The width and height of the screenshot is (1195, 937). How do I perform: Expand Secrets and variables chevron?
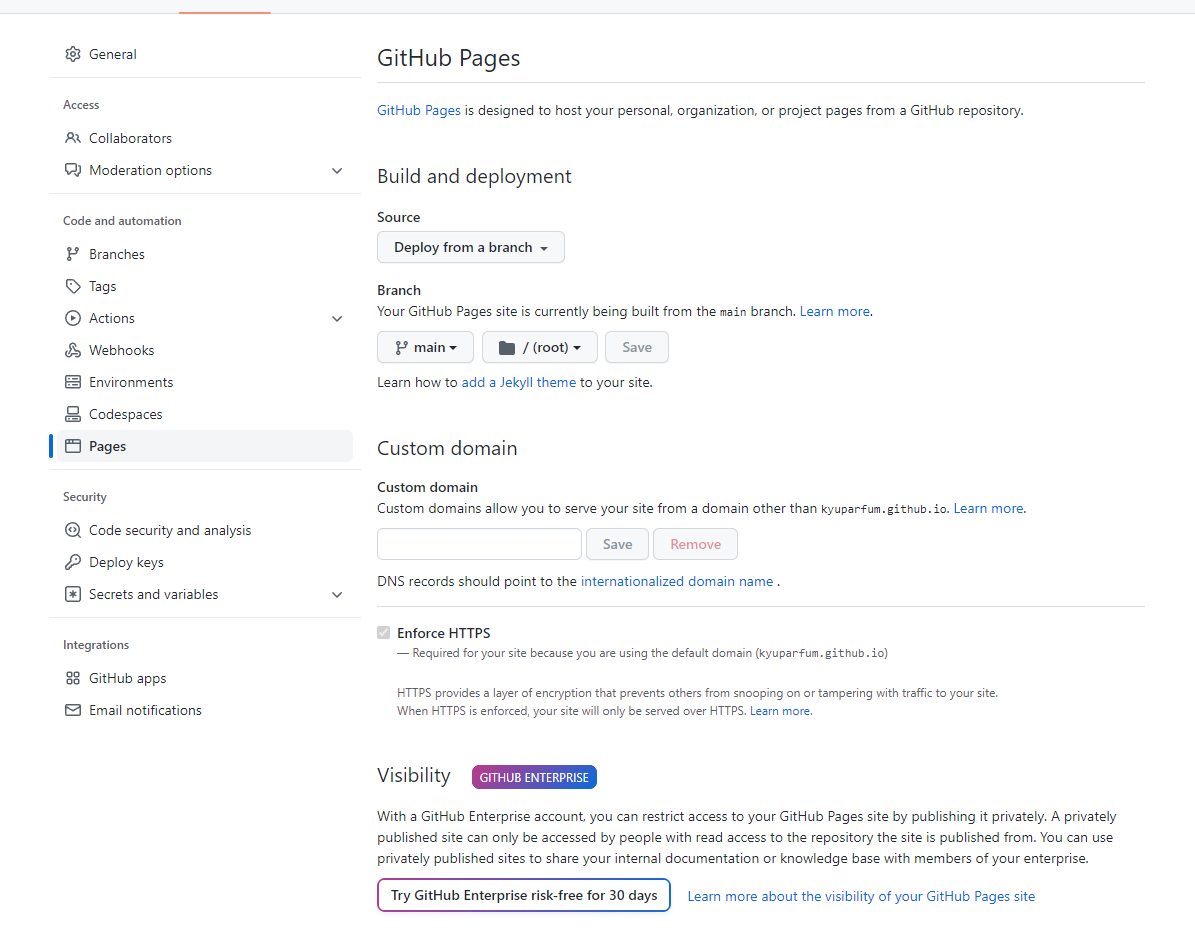click(x=337, y=594)
